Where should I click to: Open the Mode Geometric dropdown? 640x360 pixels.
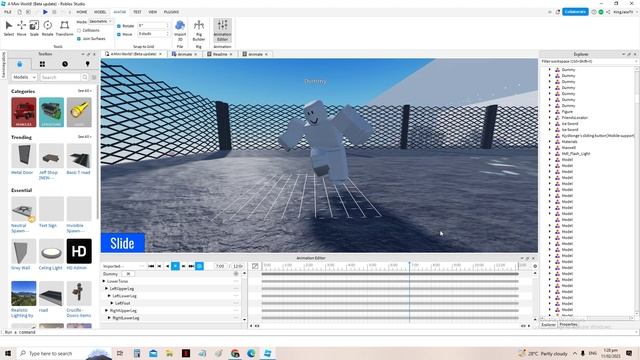[x=100, y=21]
